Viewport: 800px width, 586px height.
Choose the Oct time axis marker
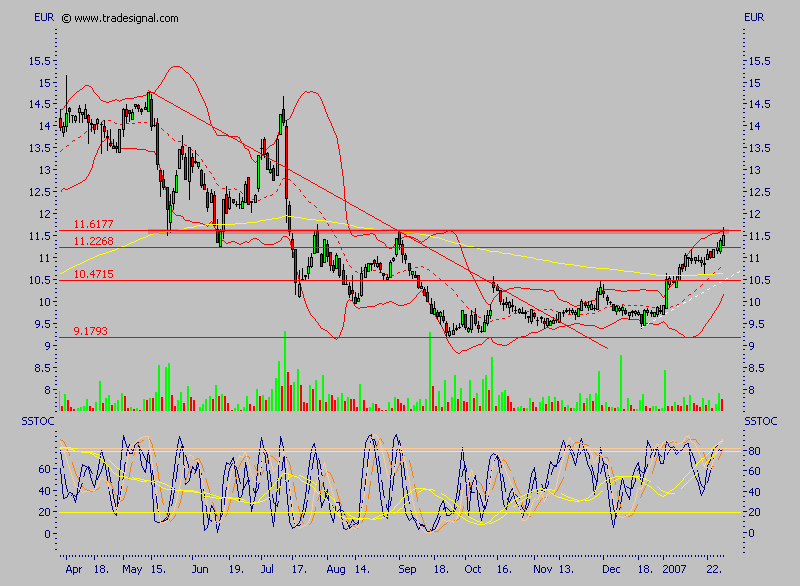pyautogui.click(x=473, y=567)
